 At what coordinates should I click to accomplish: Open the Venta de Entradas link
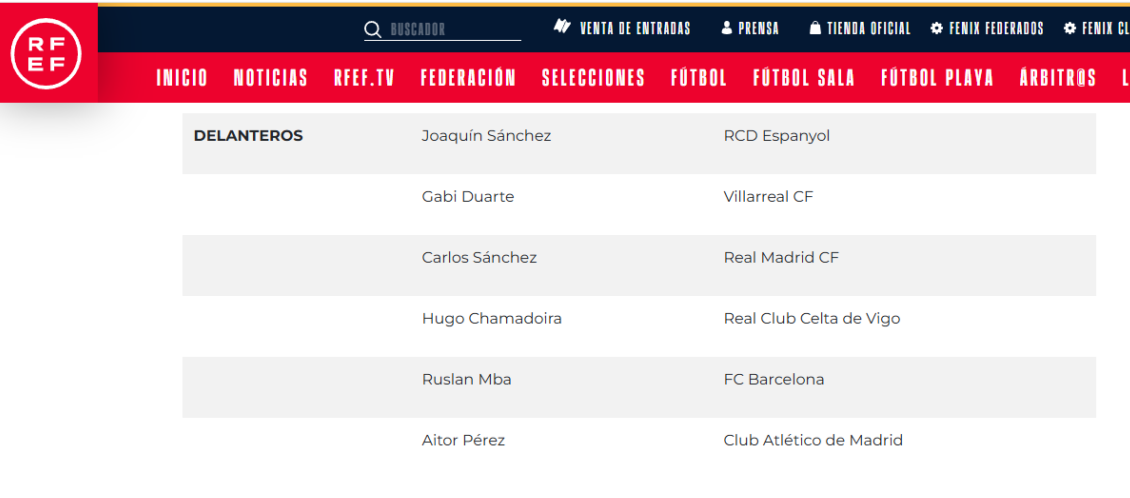pos(635,29)
